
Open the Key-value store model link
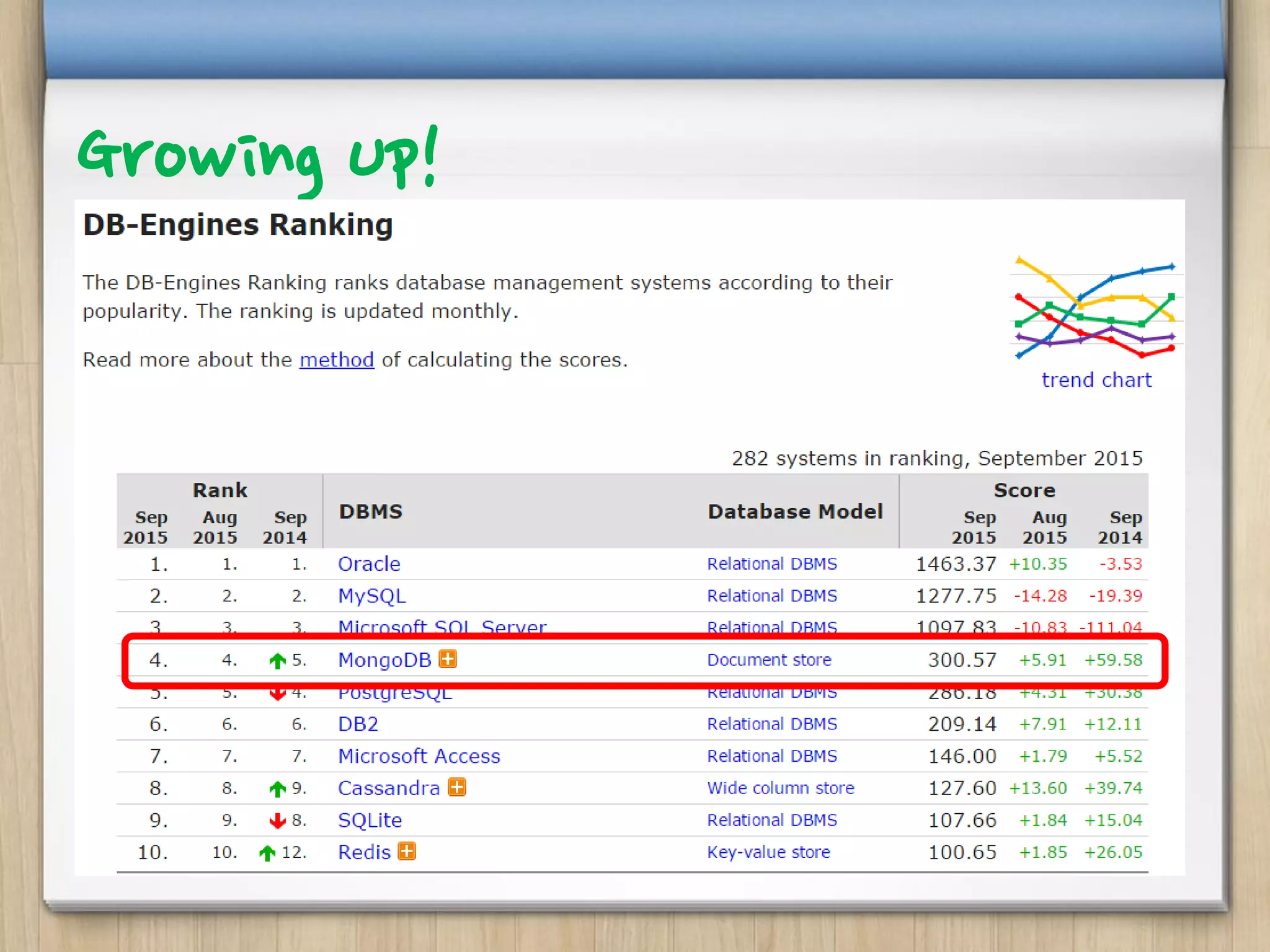768,852
